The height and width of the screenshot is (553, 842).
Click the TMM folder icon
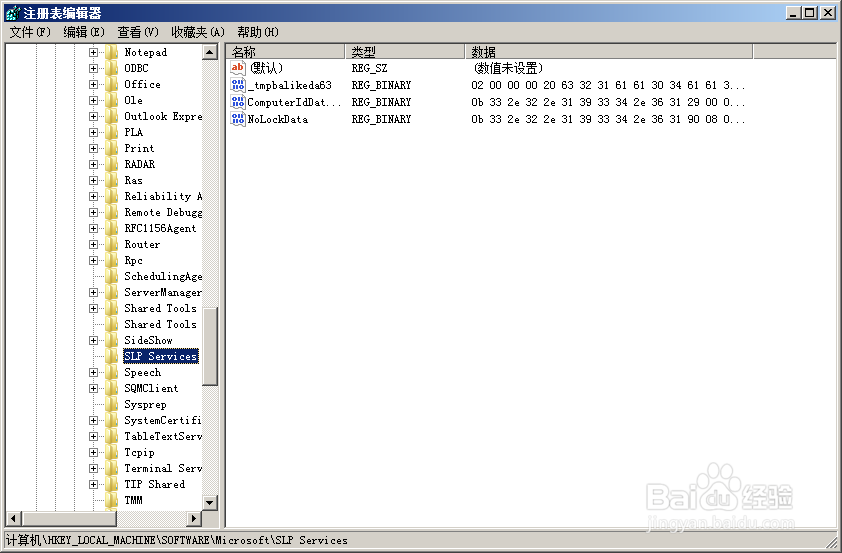[x=112, y=500]
